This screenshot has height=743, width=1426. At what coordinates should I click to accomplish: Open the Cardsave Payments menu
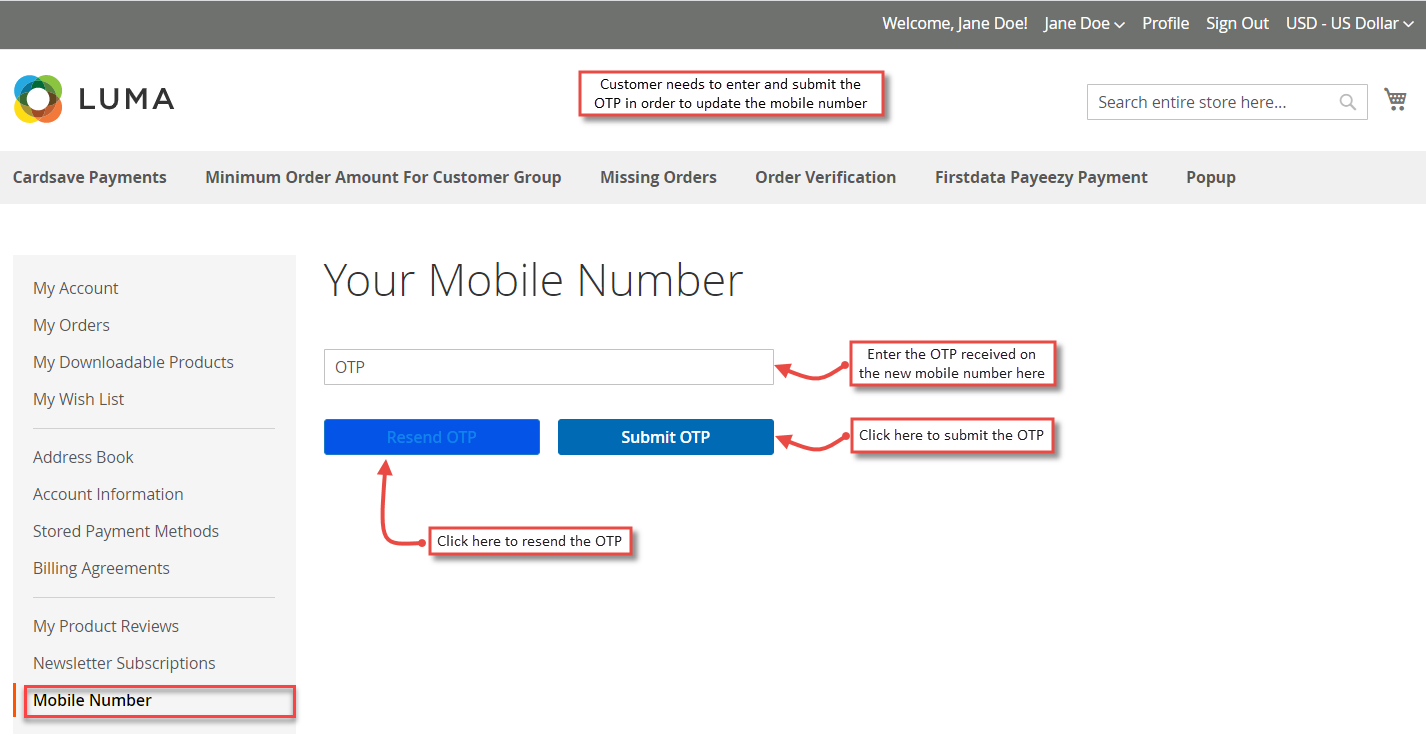89,177
